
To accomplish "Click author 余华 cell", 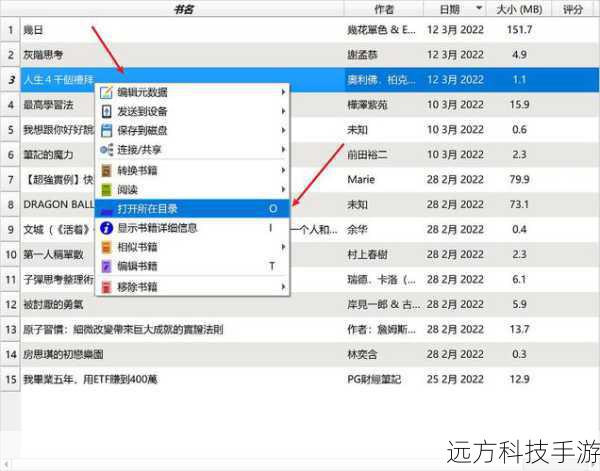I will pos(357,230).
